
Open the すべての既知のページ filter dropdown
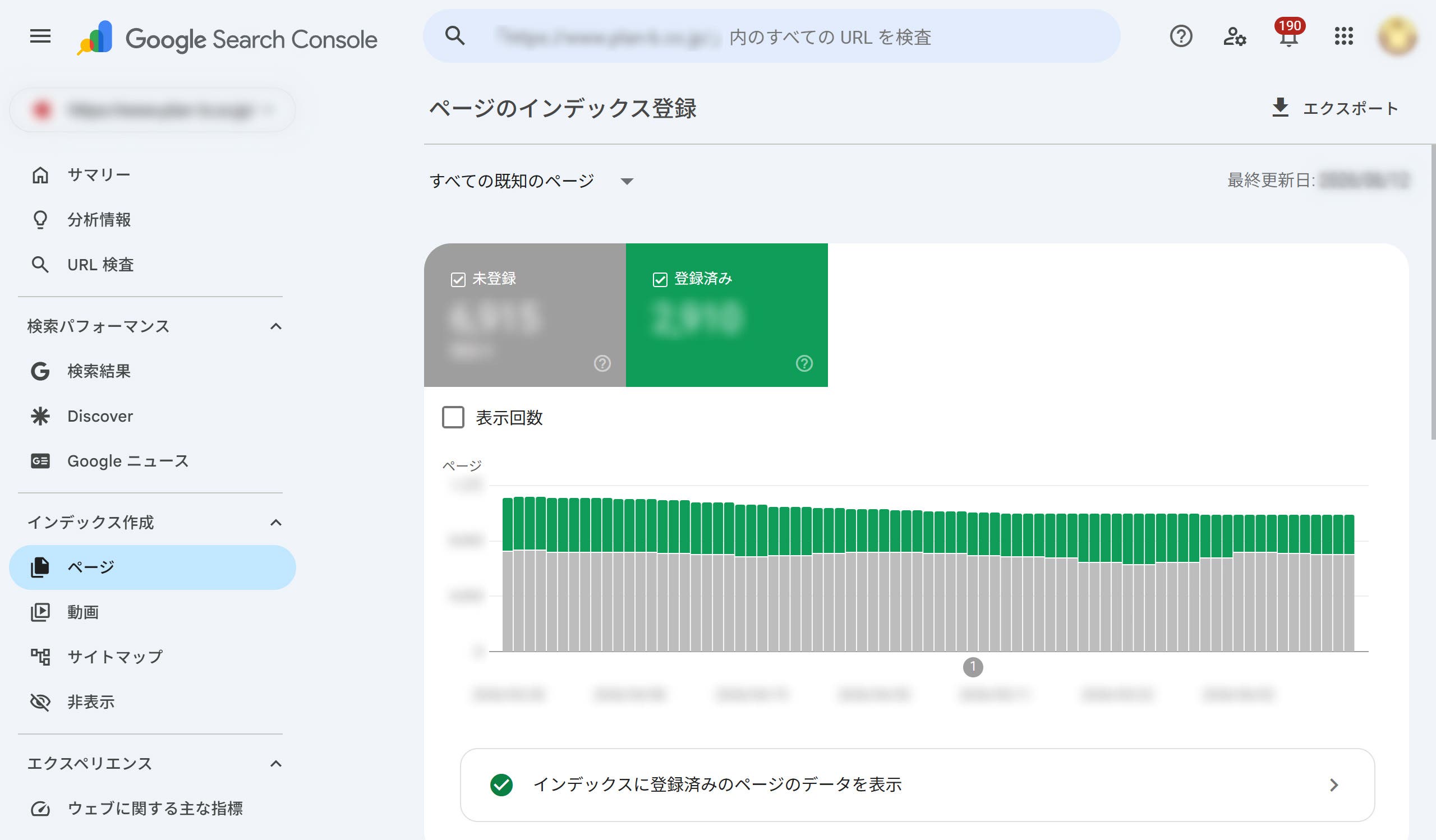click(531, 181)
